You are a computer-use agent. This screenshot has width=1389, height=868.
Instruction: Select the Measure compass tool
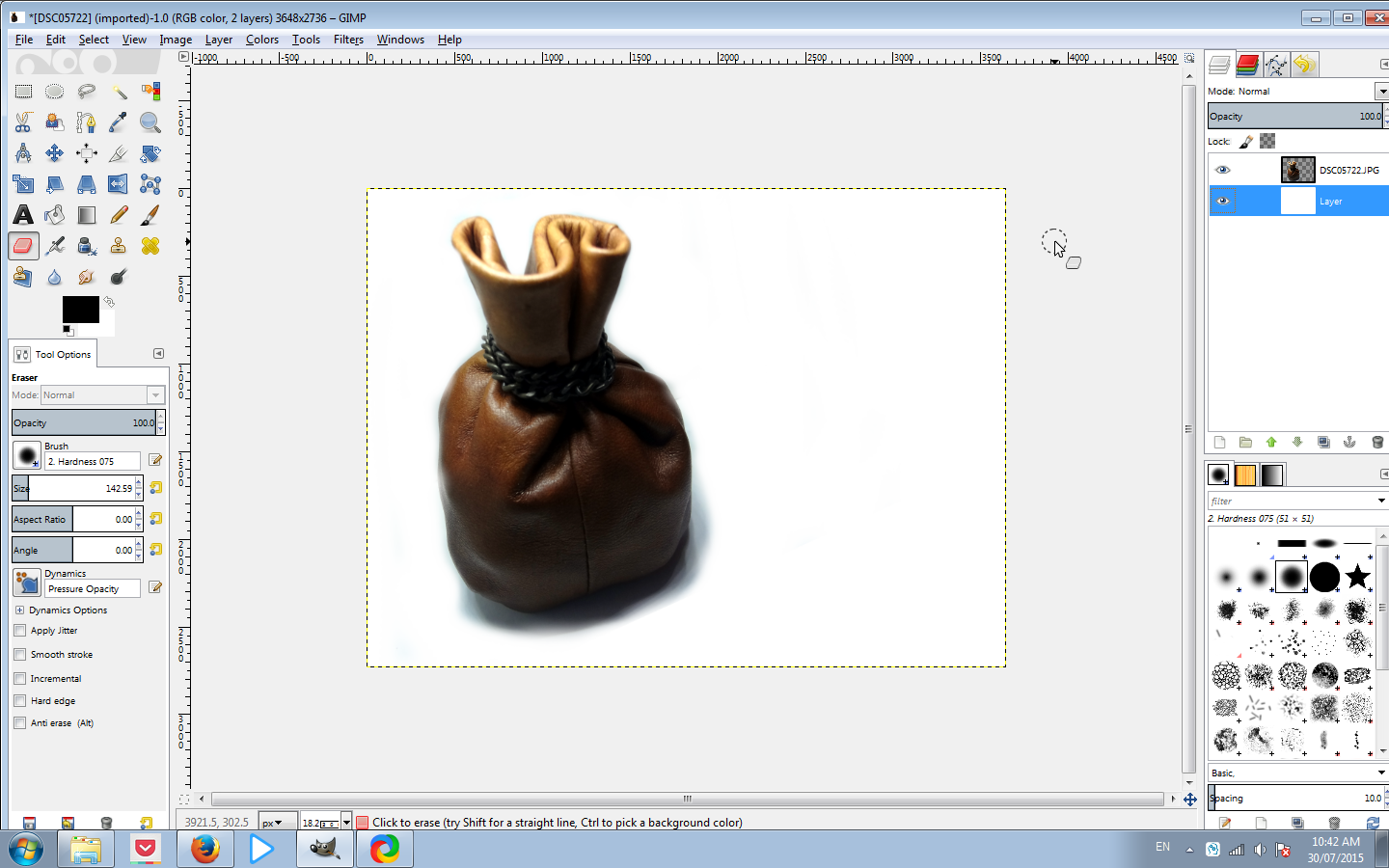pos(23,153)
